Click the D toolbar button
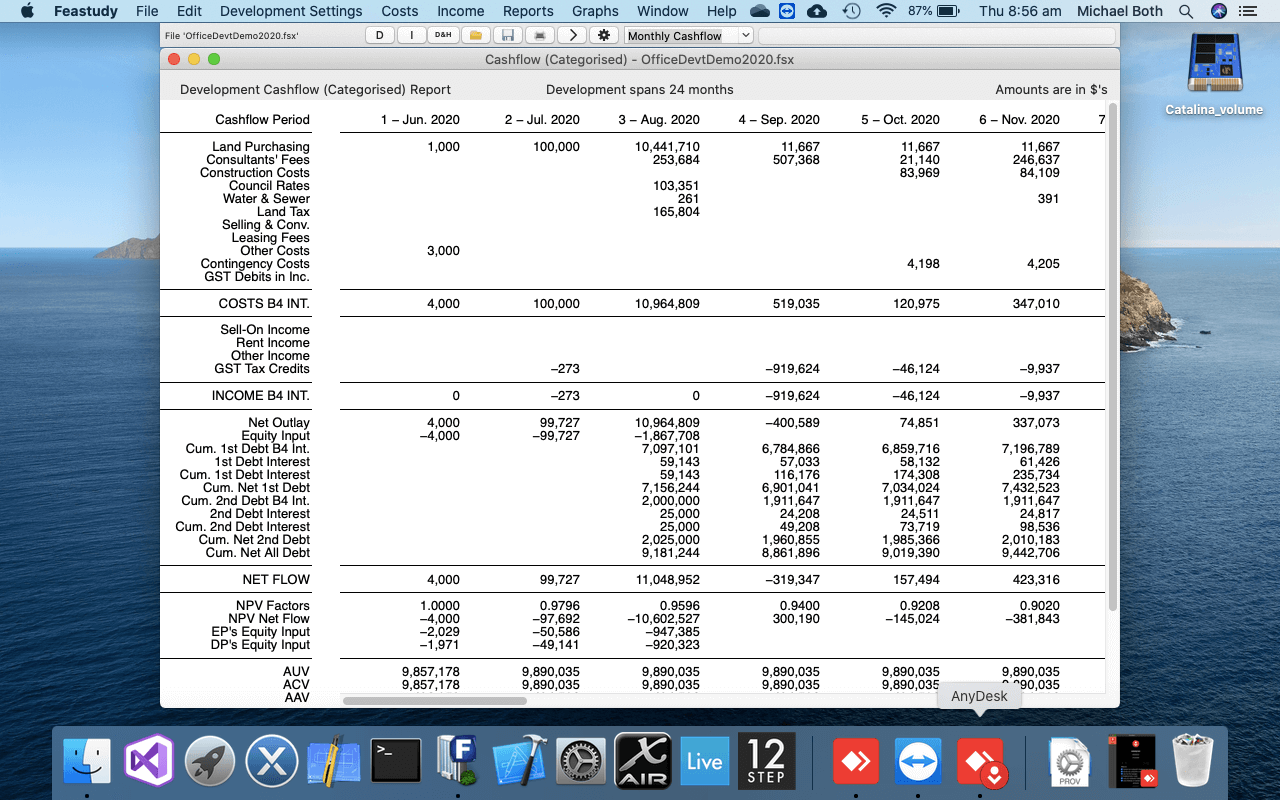 [x=379, y=36]
